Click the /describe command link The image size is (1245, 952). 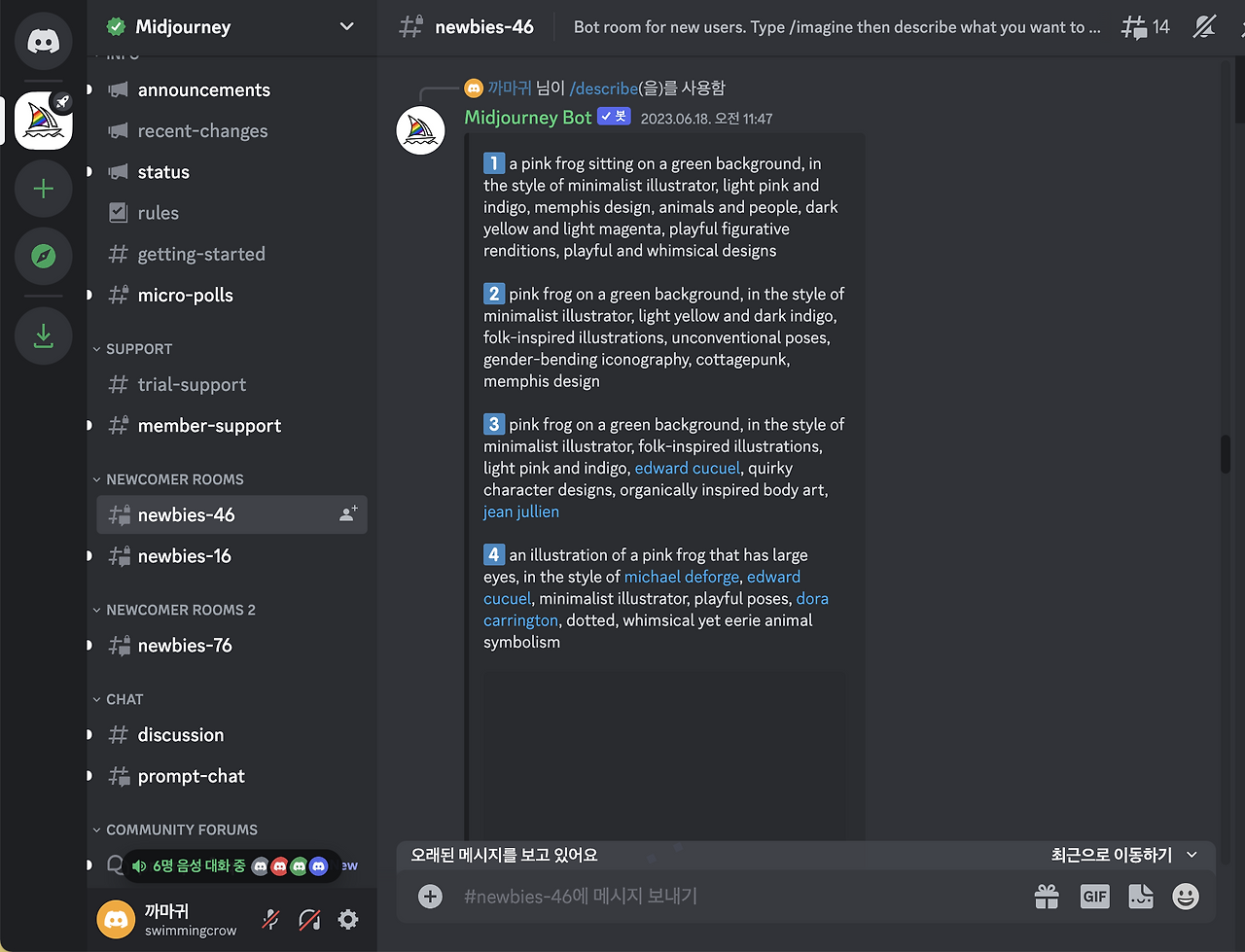[603, 88]
